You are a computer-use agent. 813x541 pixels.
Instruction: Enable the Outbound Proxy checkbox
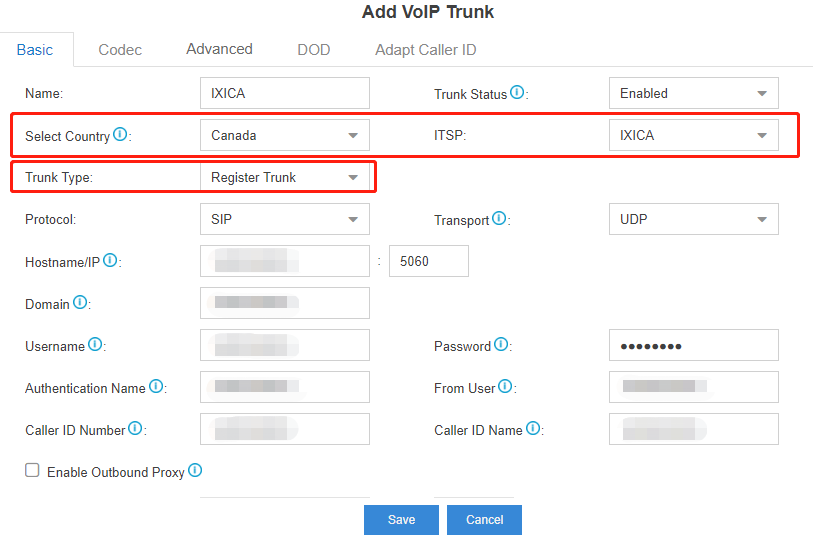pyautogui.click(x=32, y=470)
